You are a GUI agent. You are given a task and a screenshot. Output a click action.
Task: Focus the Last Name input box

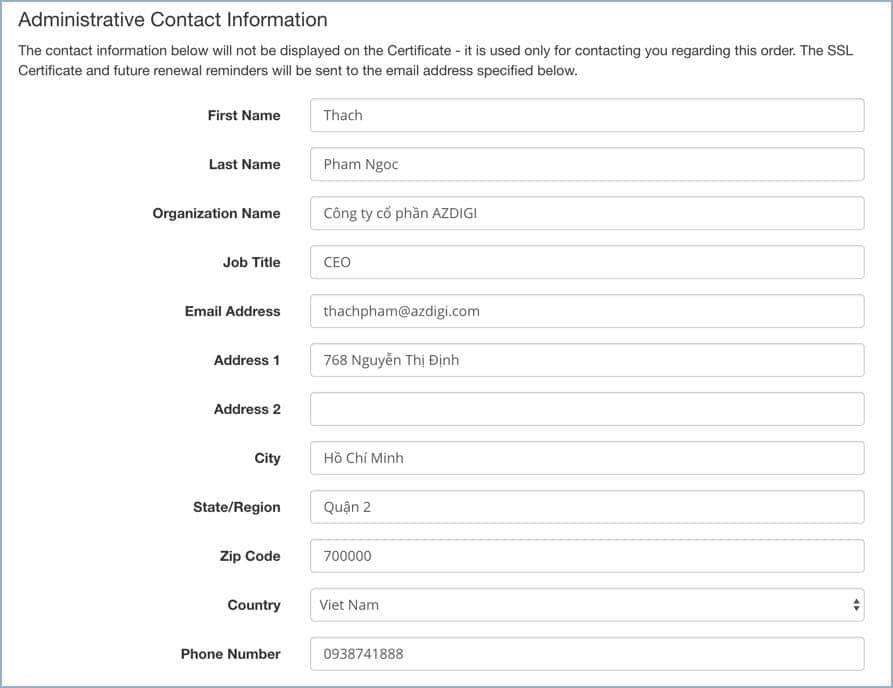click(x=586, y=164)
